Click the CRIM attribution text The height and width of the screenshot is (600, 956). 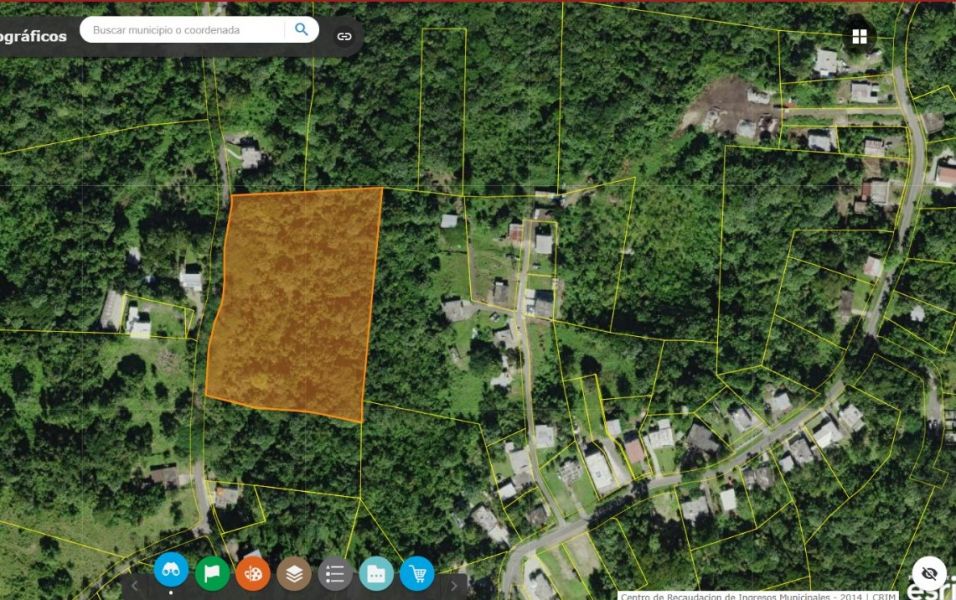pyautogui.click(x=757, y=596)
